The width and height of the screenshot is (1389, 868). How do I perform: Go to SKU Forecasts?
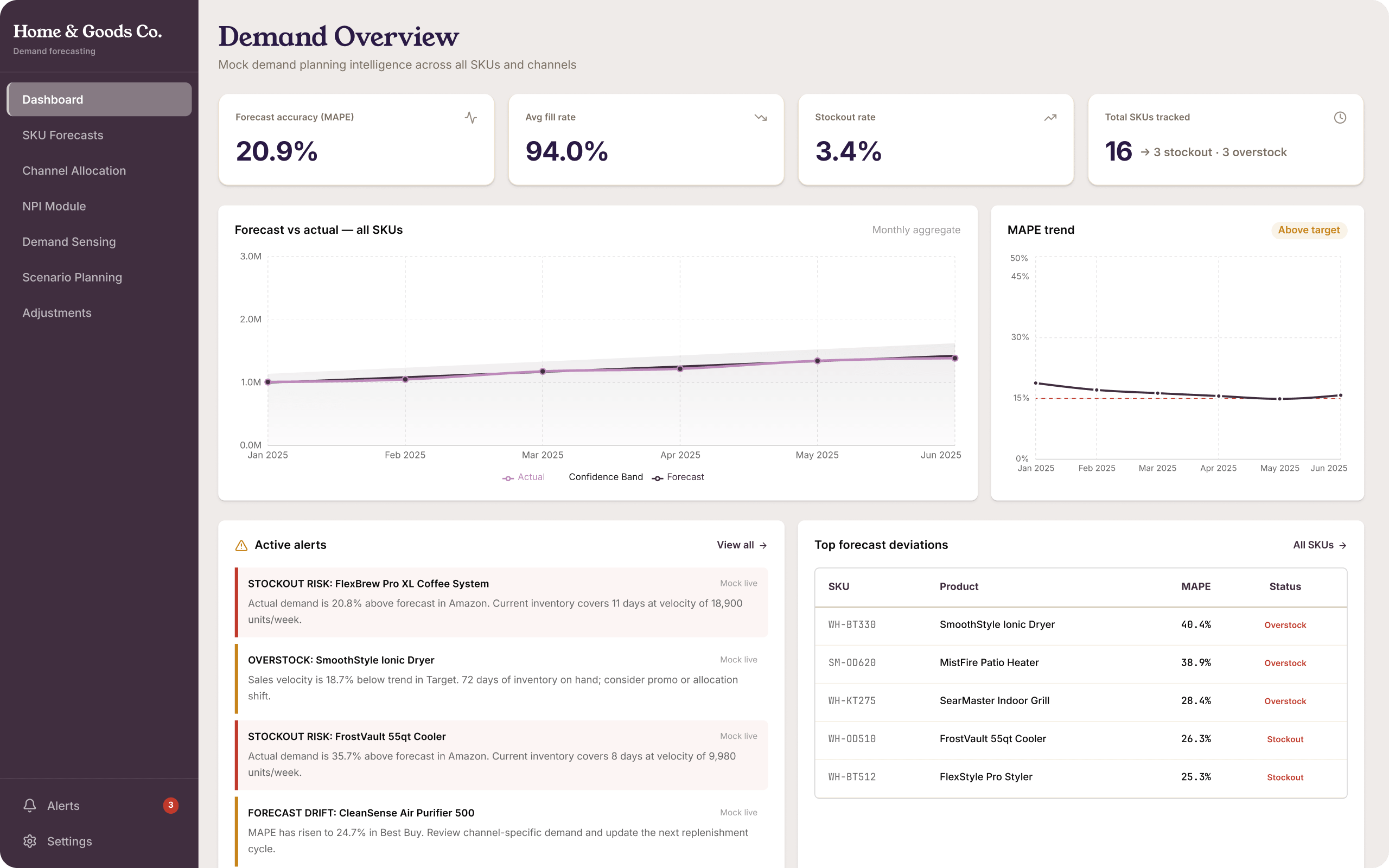tap(99, 135)
